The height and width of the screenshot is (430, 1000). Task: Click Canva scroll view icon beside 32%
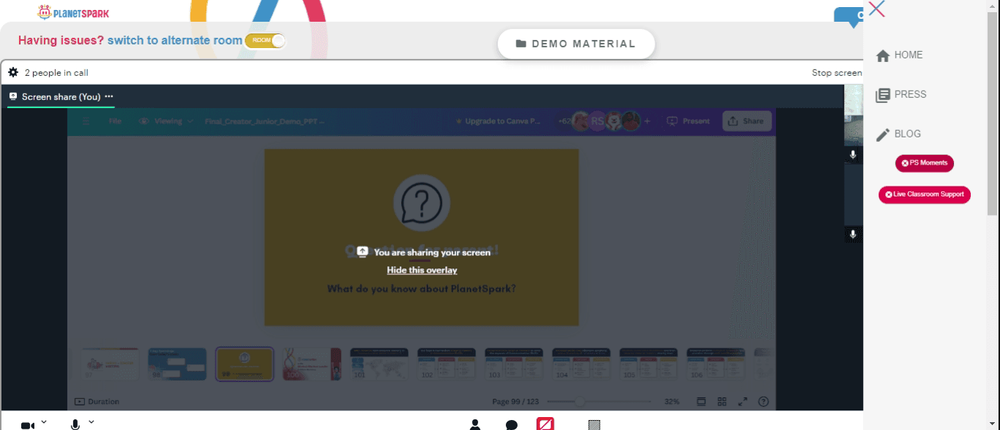701,401
